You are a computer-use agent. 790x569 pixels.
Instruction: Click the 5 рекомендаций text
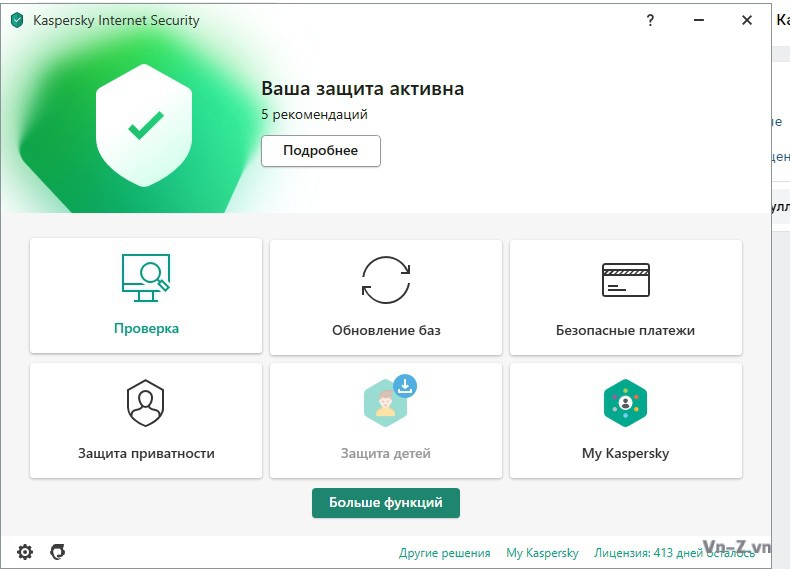pos(314,115)
